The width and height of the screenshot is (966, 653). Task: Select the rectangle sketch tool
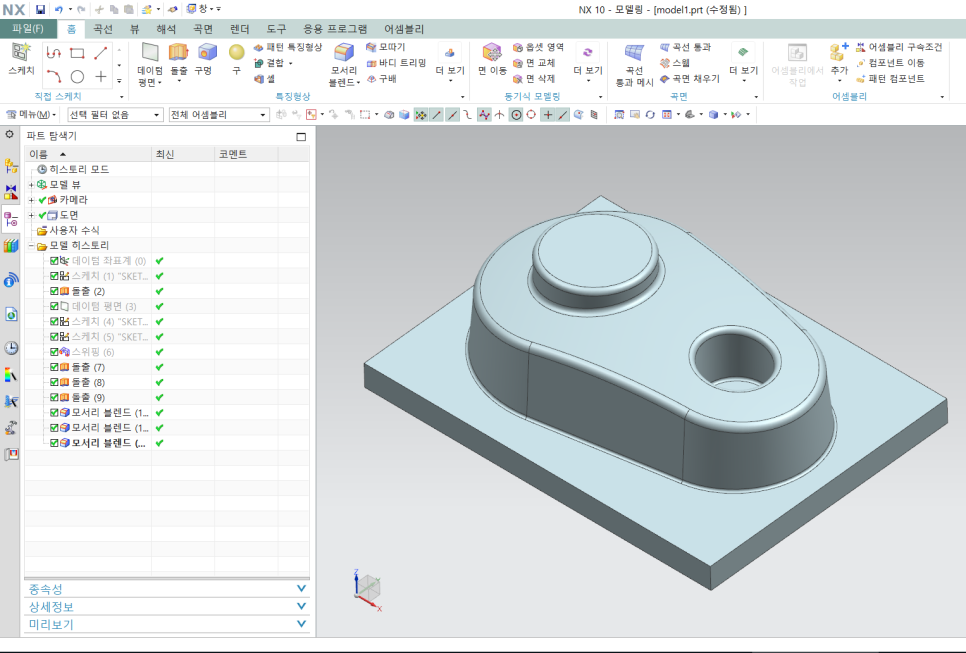[x=77, y=54]
